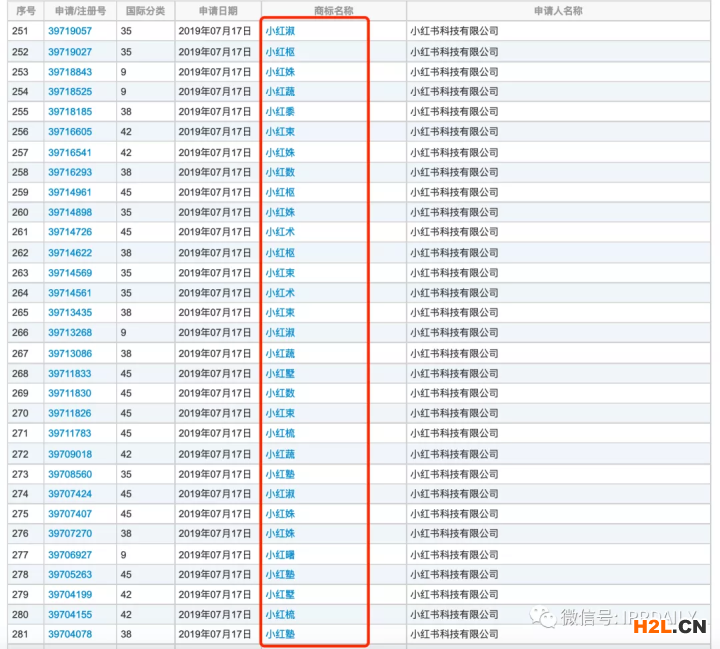Open registration number 39716293

(x=70, y=172)
